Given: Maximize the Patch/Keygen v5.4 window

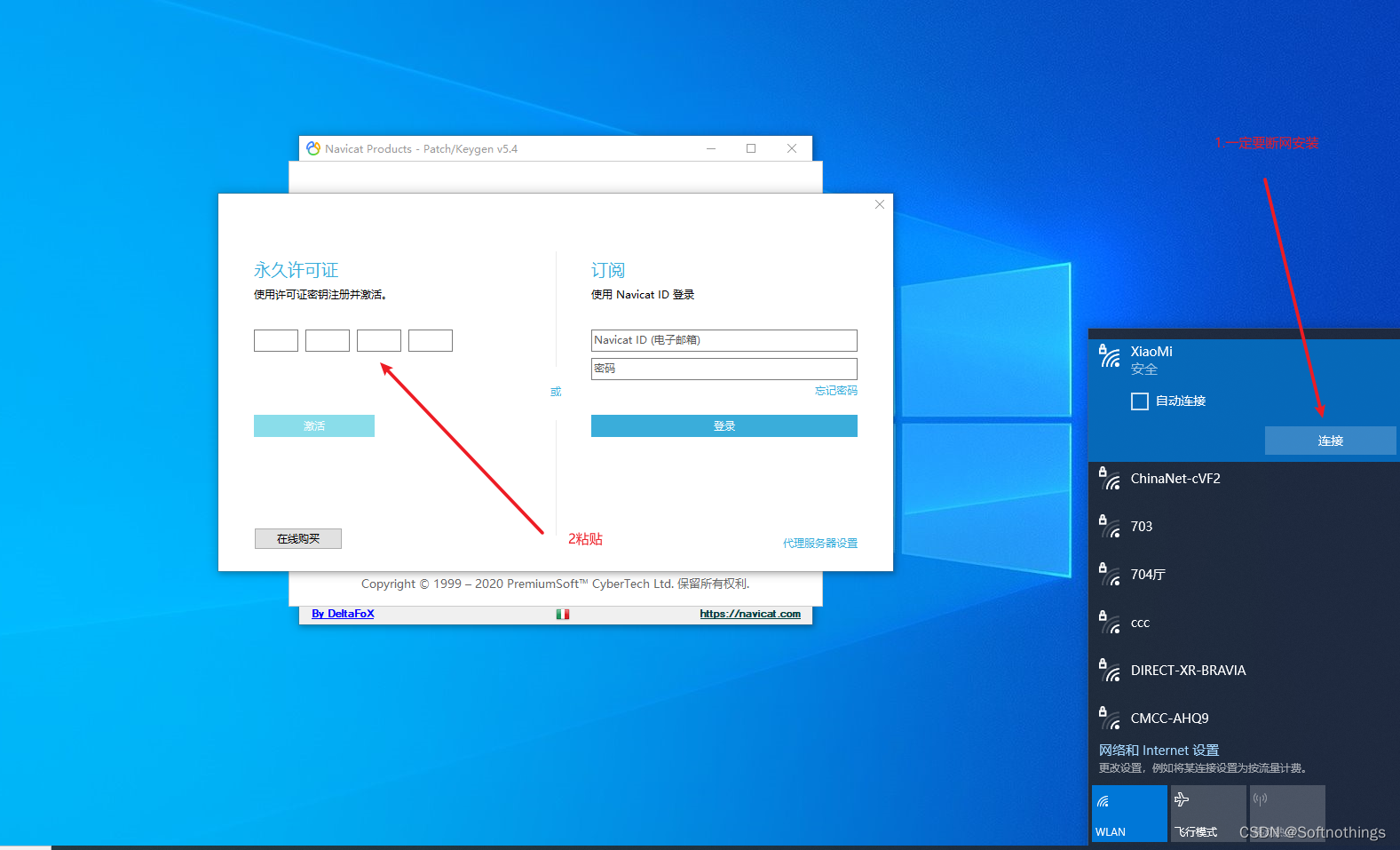Looking at the screenshot, I should 751,148.
